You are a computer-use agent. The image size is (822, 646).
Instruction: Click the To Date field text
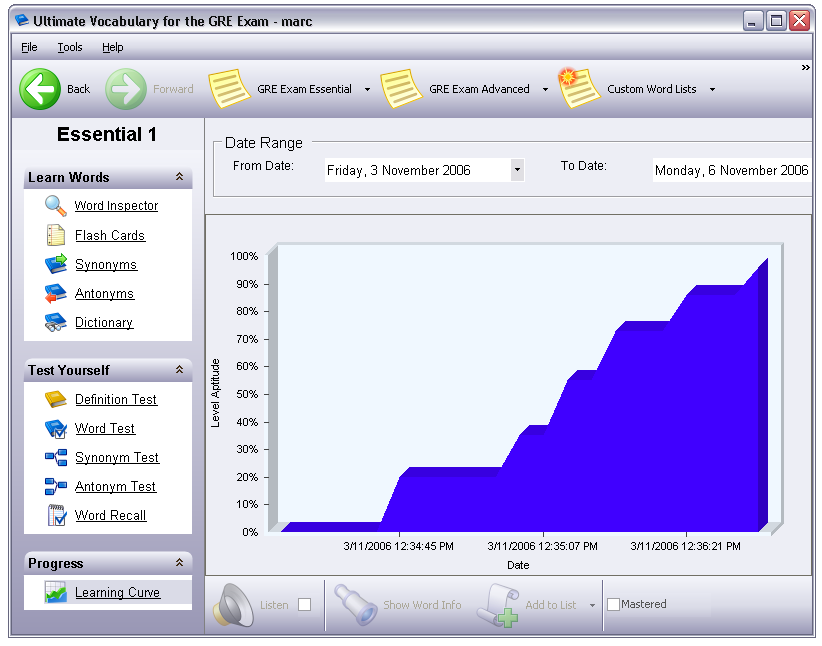point(732,170)
